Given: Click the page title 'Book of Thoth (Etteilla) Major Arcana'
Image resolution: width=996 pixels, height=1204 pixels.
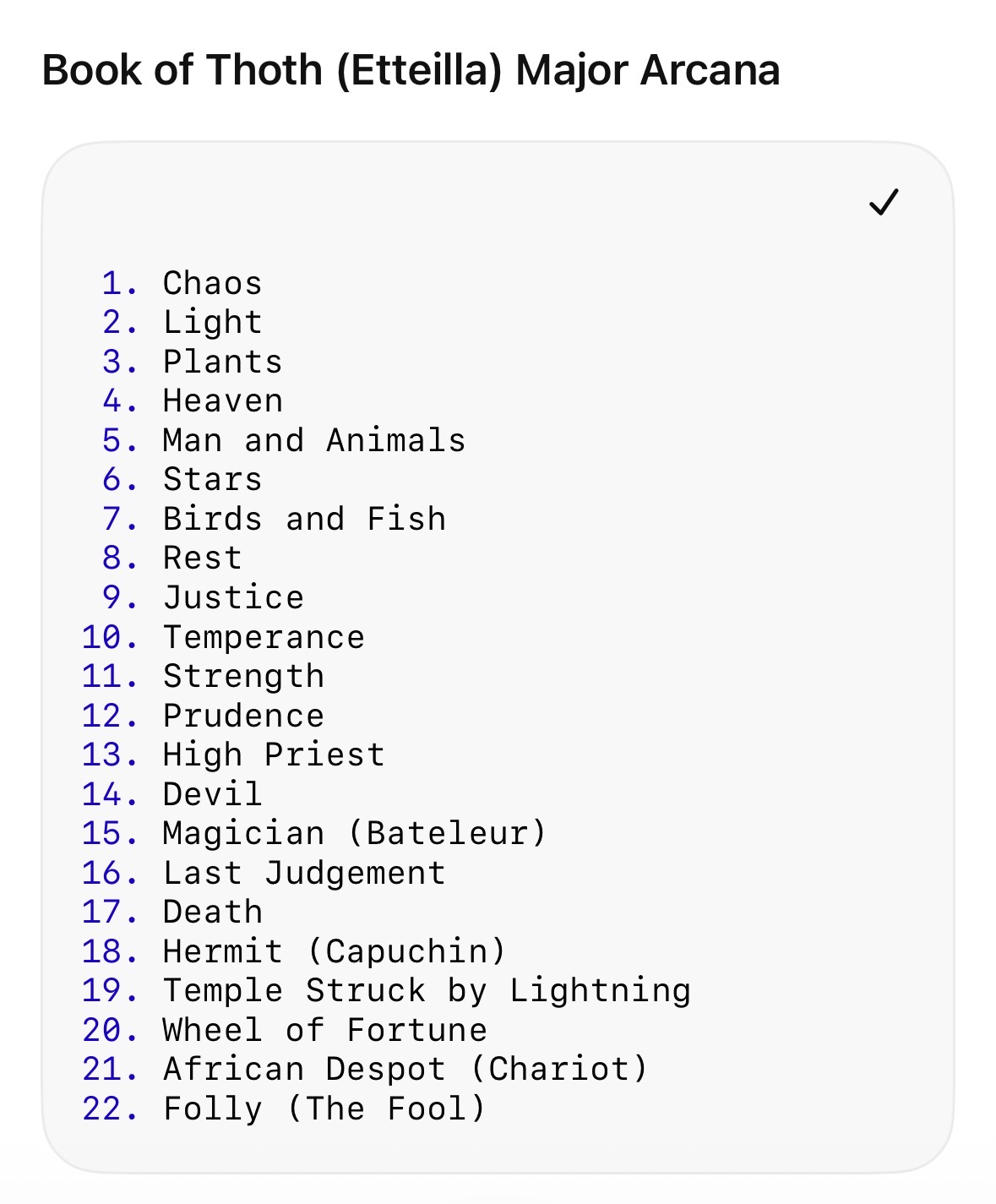Looking at the screenshot, I should click(411, 69).
